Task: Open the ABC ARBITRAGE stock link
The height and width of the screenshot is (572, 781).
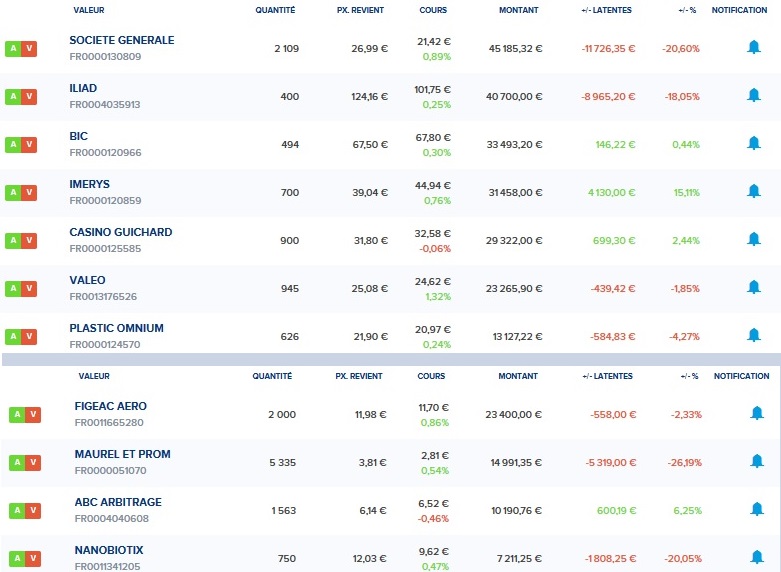Action: pos(118,502)
